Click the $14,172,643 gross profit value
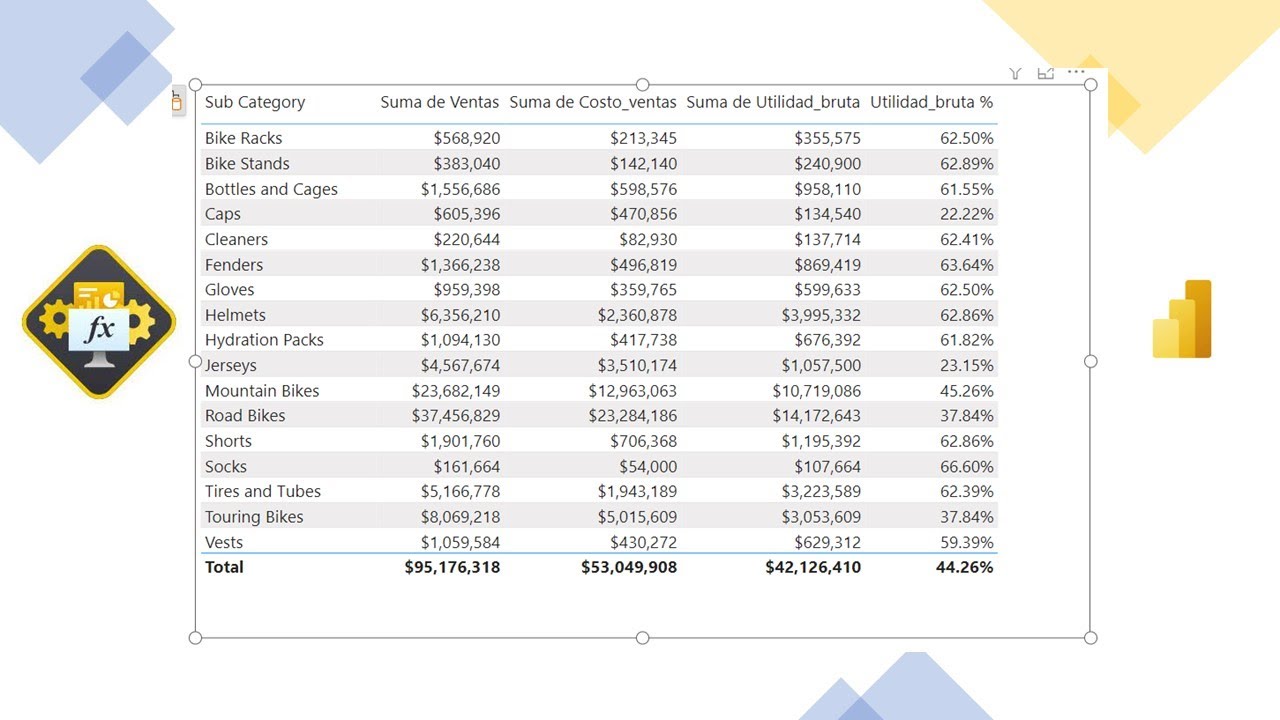 (x=816, y=416)
